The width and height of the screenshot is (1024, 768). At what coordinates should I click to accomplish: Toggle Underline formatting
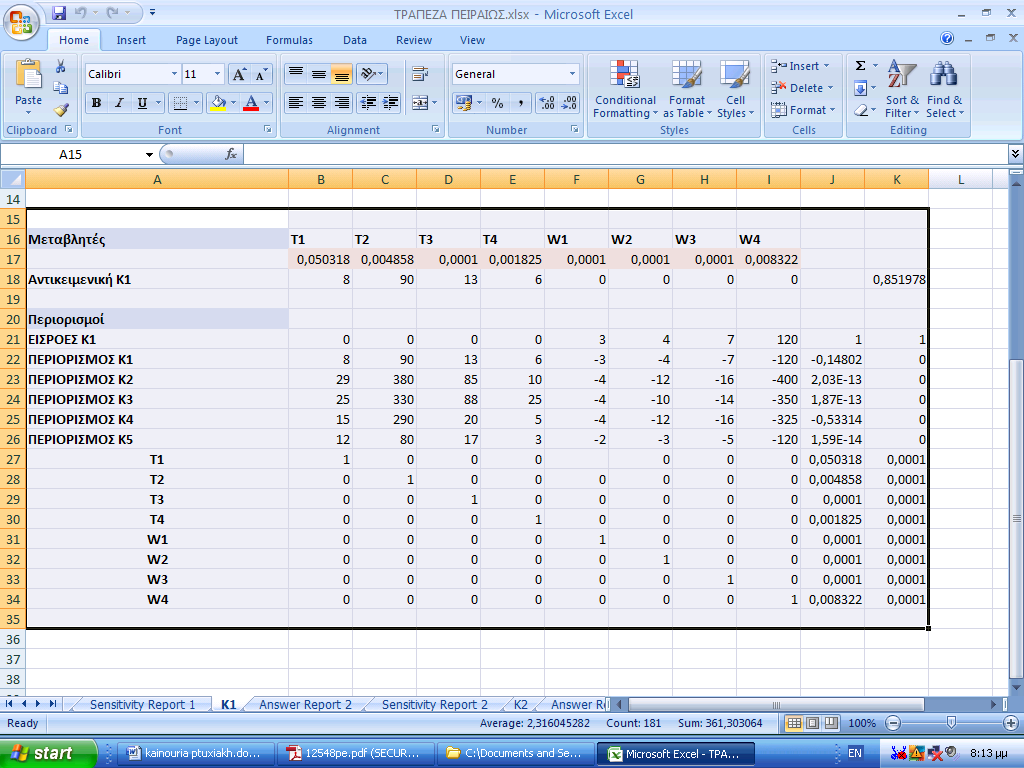pos(142,103)
